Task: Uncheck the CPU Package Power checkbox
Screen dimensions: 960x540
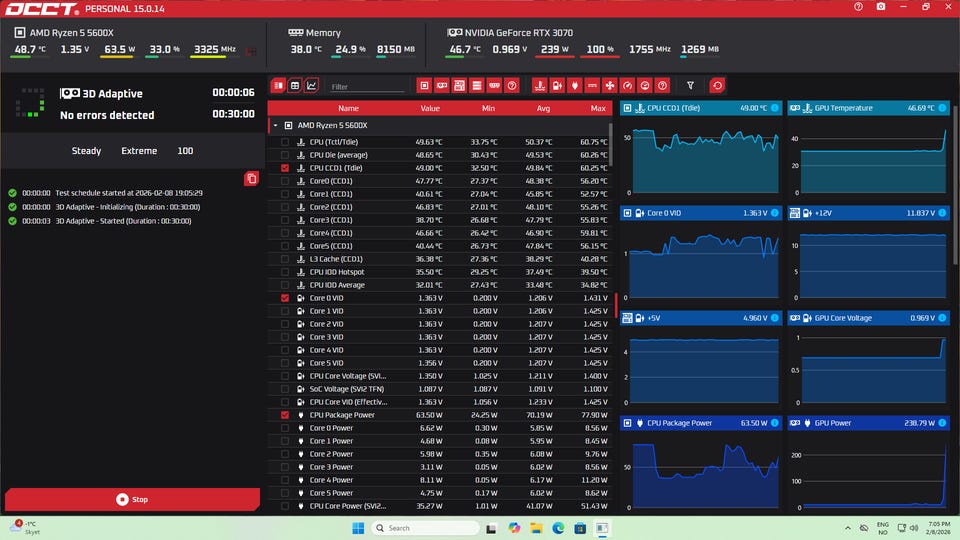Action: pyautogui.click(x=285, y=415)
